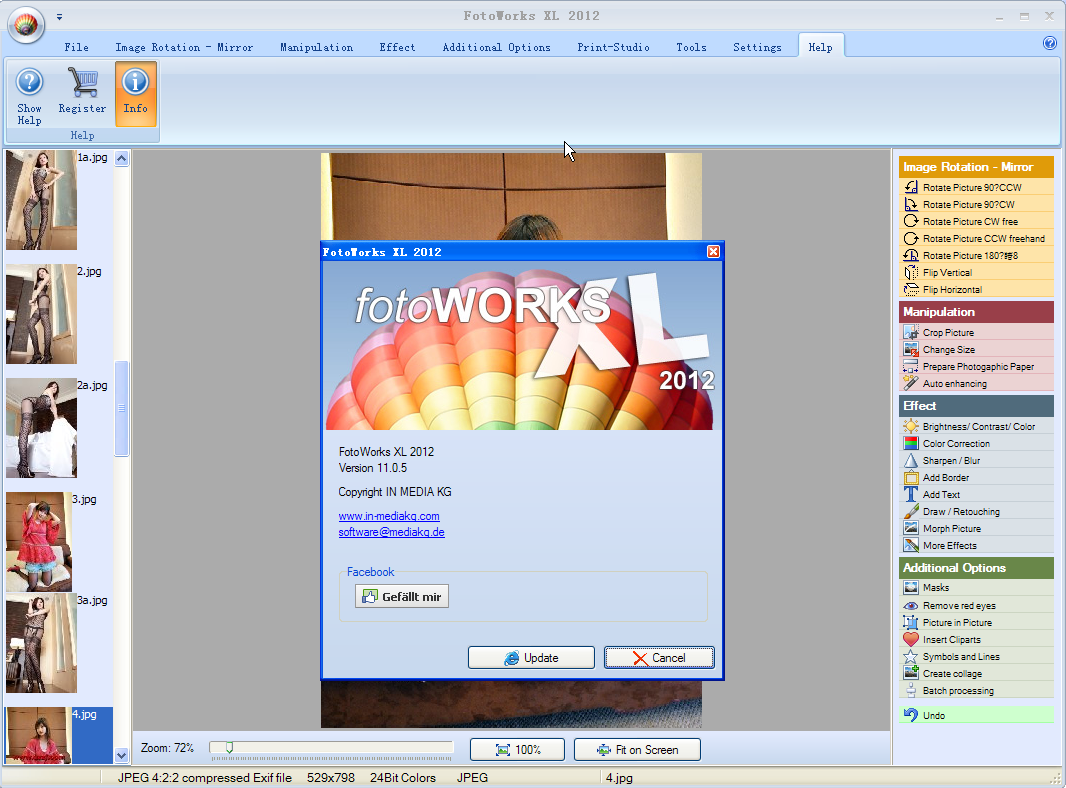Image resolution: width=1066 pixels, height=788 pixels.
Task: Select thumbnail 2a.jpg
Action: click(x=41, y=428)
